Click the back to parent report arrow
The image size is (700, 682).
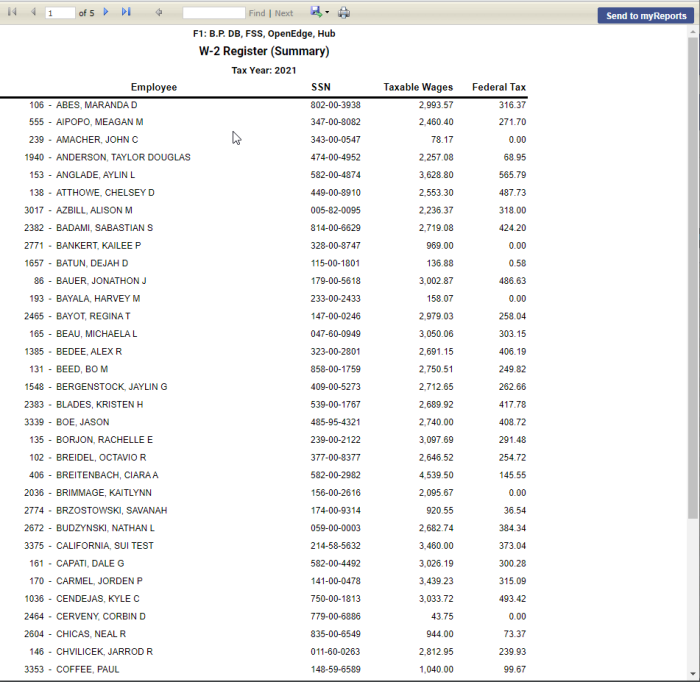159,13
